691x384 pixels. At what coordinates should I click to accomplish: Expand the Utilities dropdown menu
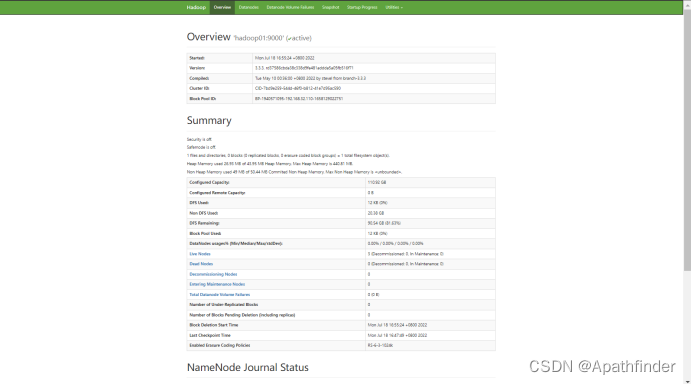pos(394,7)
